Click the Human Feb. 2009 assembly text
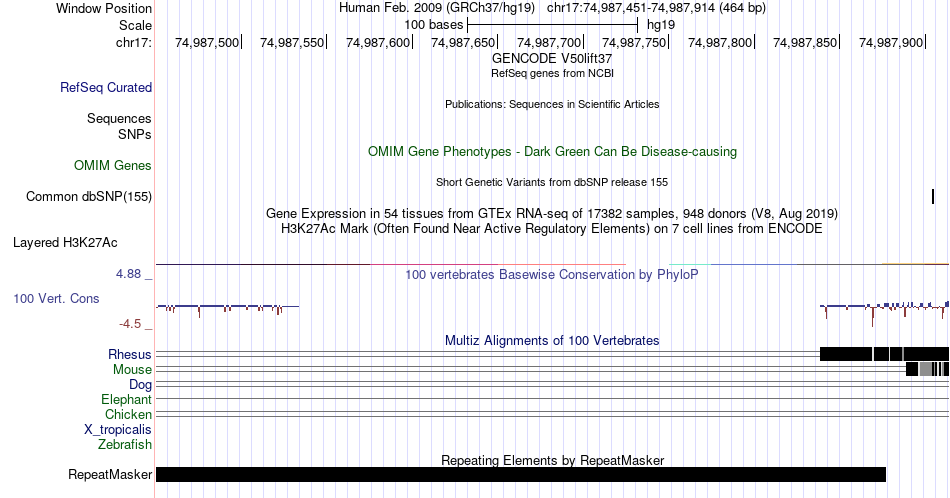This screenshot has height=498, width=950. click(437, 8)
